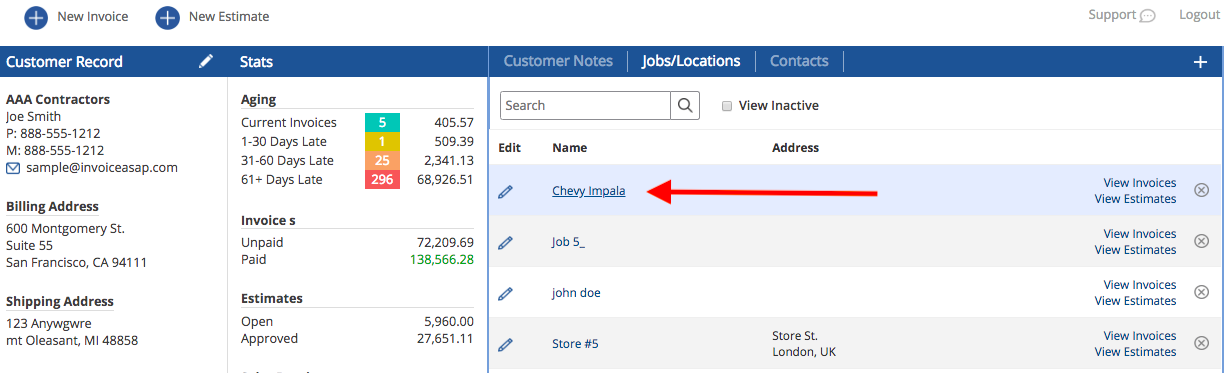
Task: Select the Jobs/Locations tab
Action: click(x=691, y=61)
